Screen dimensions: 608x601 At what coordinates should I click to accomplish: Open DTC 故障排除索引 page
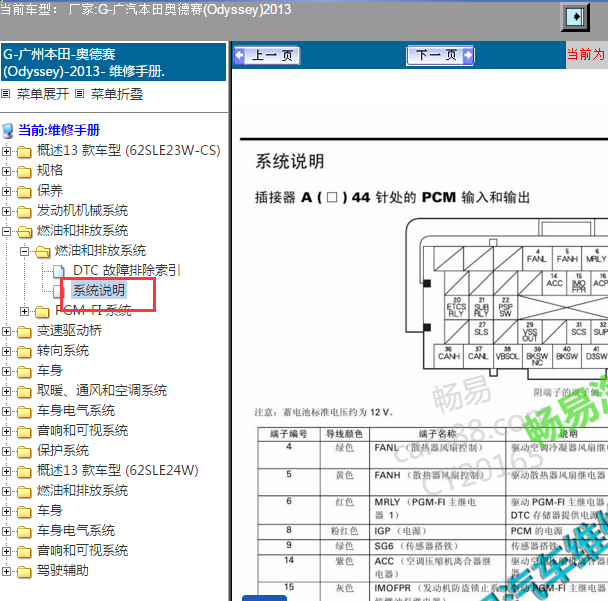[x=127, y=270]
